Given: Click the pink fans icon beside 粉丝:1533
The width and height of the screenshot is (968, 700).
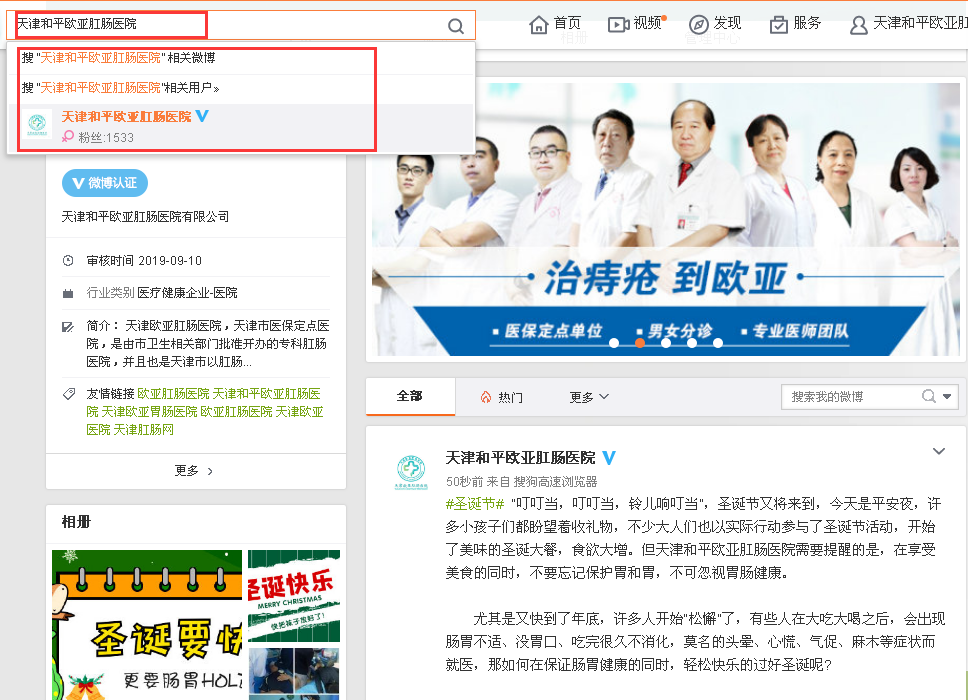Looking at the screenshot, I should click(68, 136).
